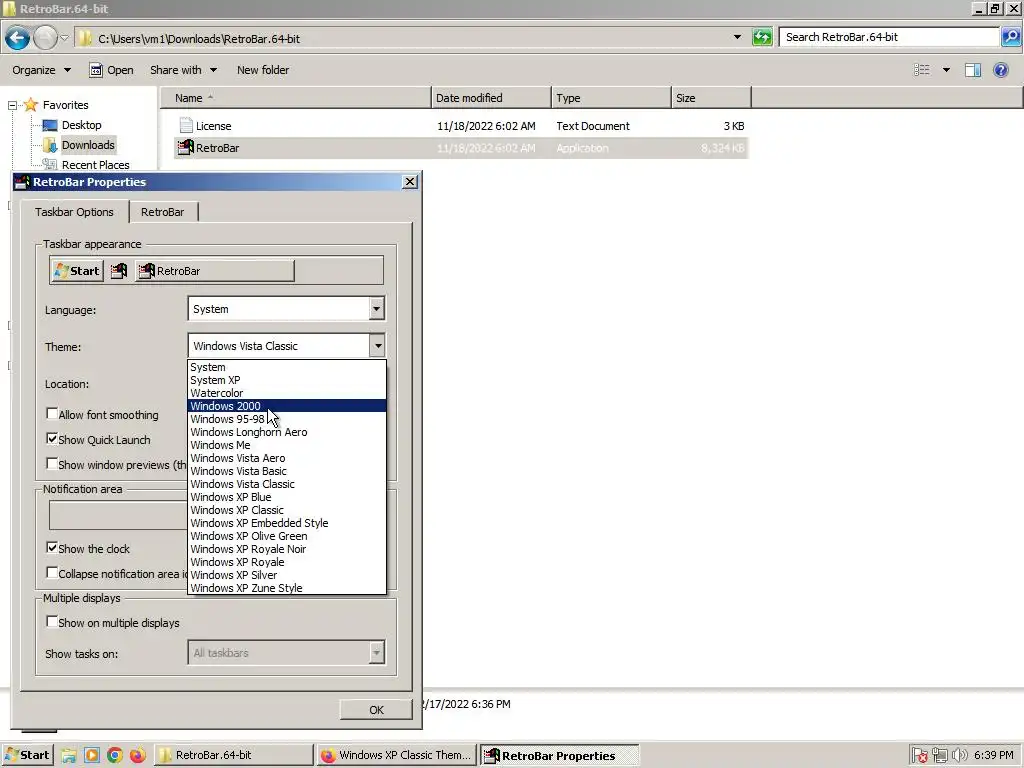
Task: Select the RetroBar application icon
Action: 186,148
